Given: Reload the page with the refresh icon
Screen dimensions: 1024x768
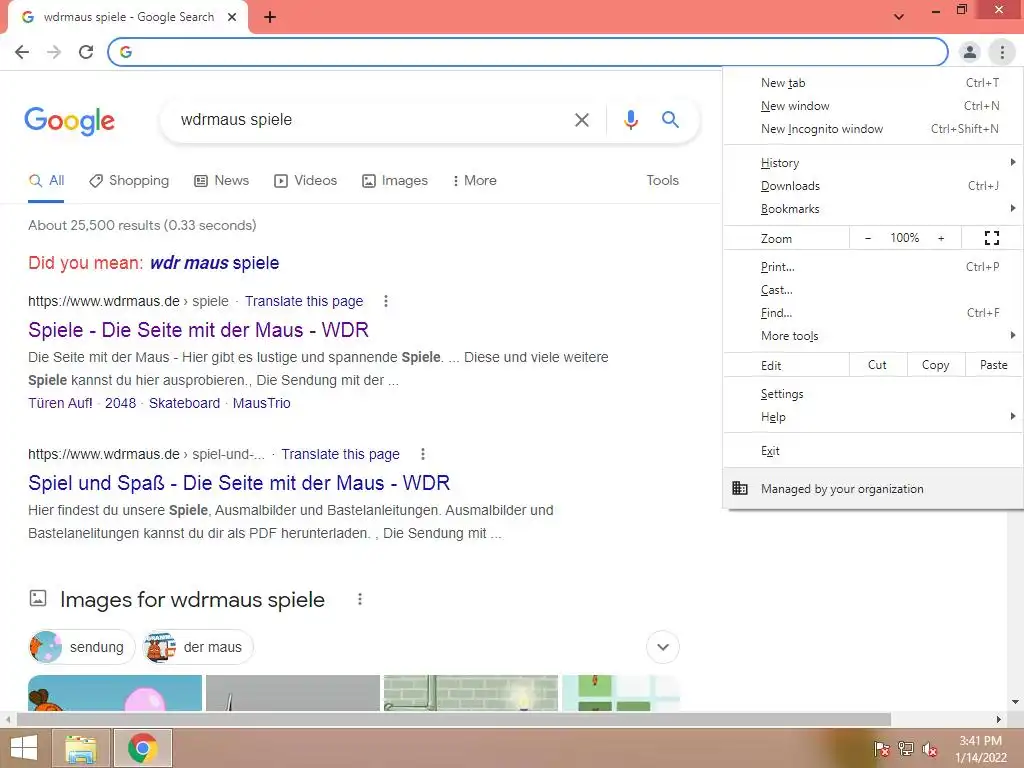Looking at the screenshot, I should click(x=86, y=52).
